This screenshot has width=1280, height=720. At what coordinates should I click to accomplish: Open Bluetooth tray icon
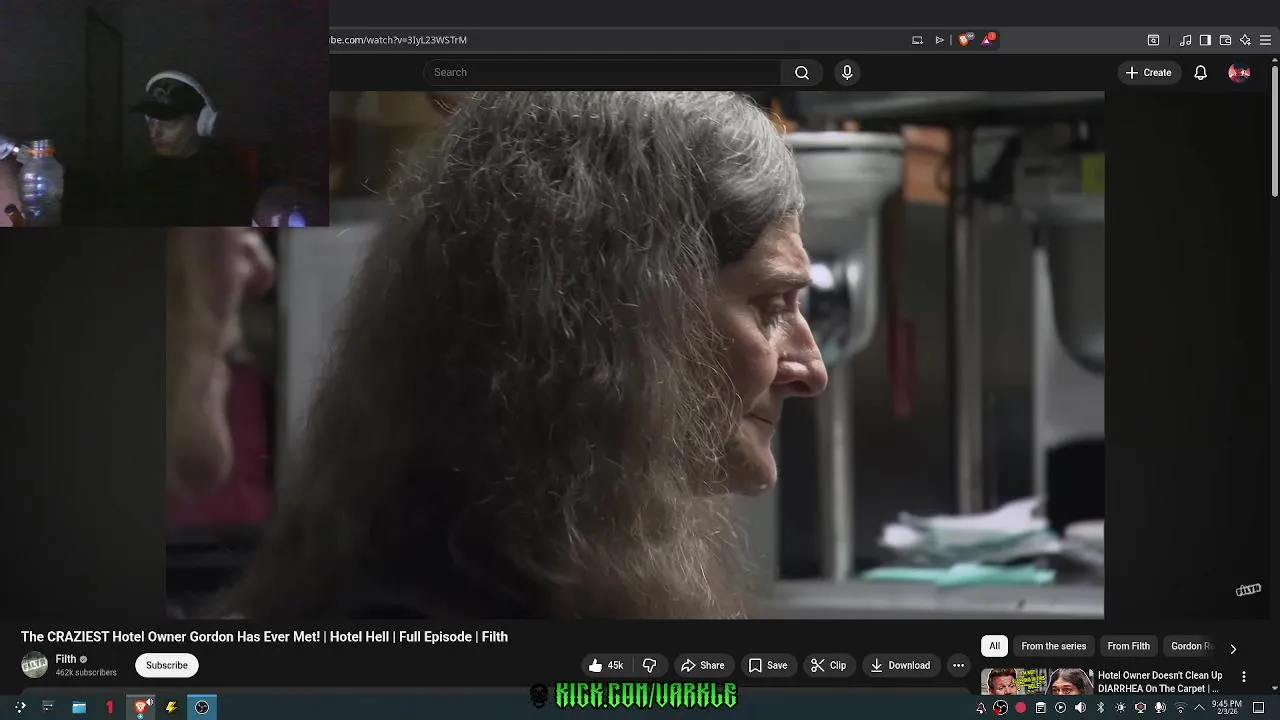(x=1100, y=708)
